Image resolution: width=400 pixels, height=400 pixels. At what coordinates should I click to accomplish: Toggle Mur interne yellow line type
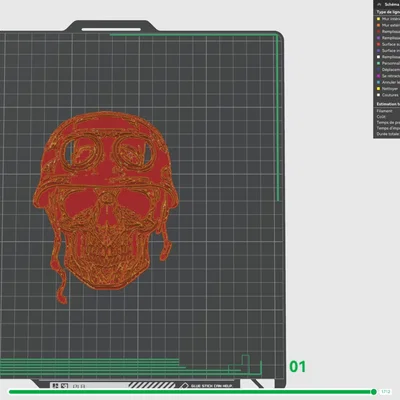coord(387,19)
